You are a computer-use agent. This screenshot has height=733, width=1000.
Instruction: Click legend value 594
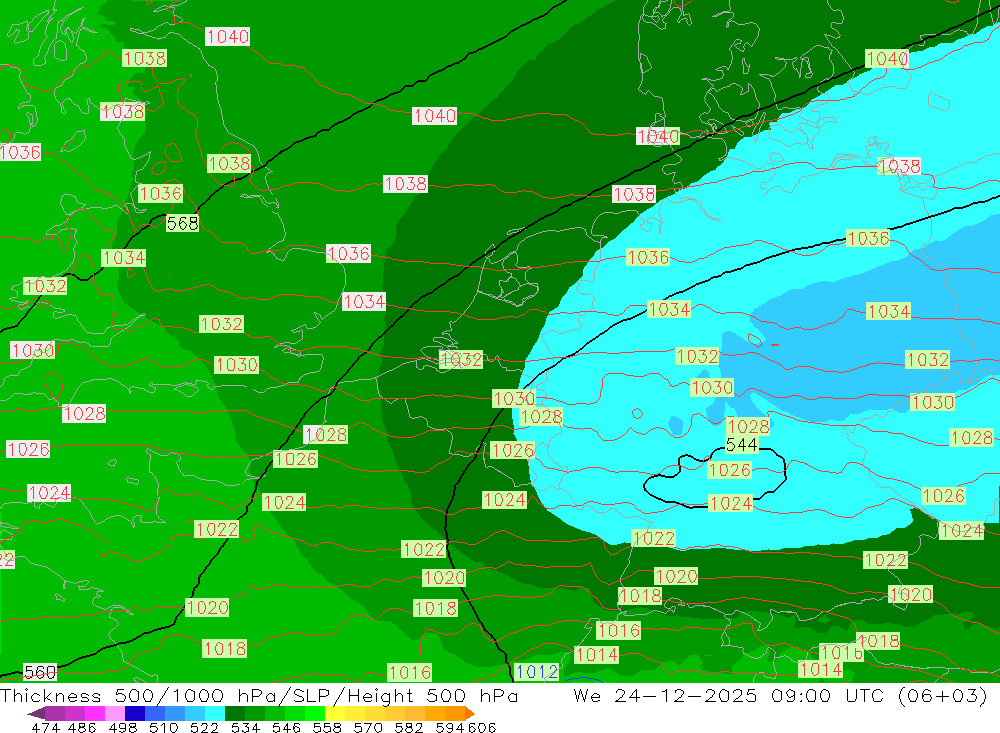[450, 727]
